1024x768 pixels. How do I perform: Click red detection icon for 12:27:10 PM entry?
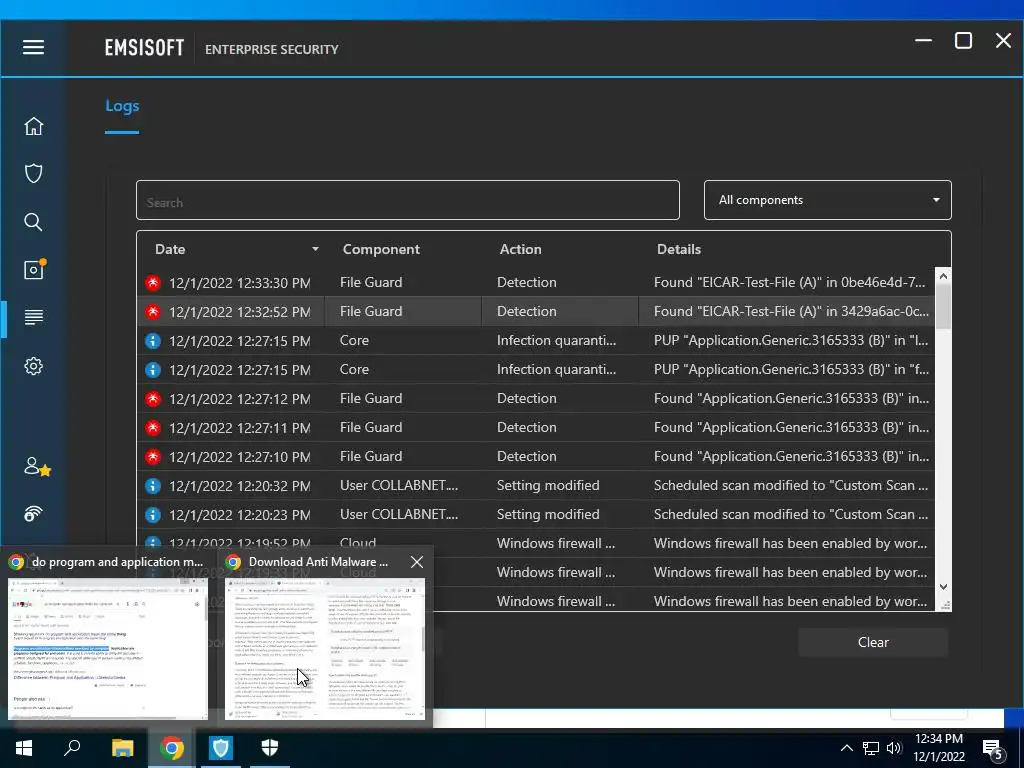(153, 456)
